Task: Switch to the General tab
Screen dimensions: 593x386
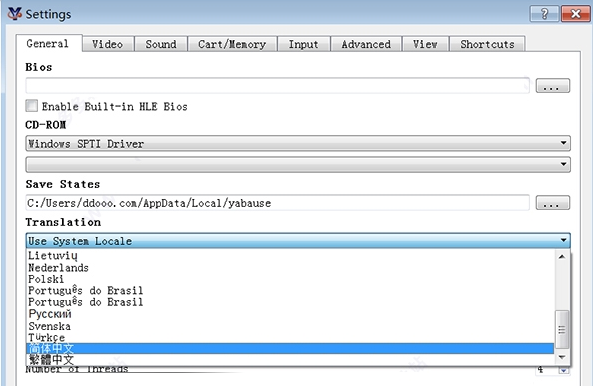Action: [48, 43]
